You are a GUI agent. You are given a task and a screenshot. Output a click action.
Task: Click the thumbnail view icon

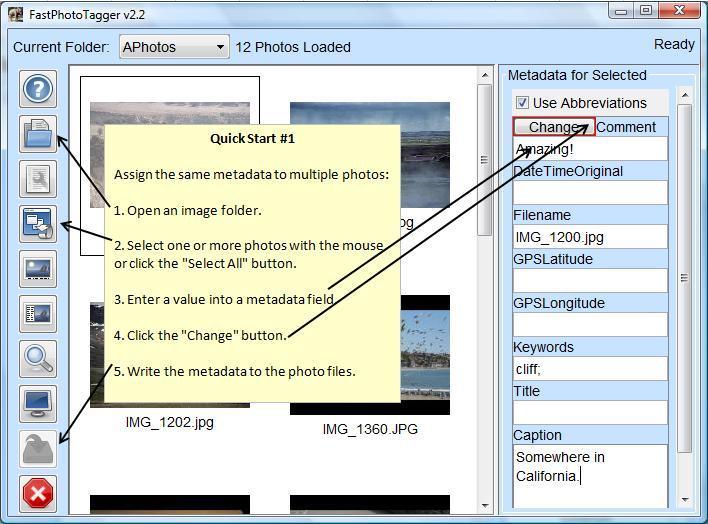tap(38, 269)
